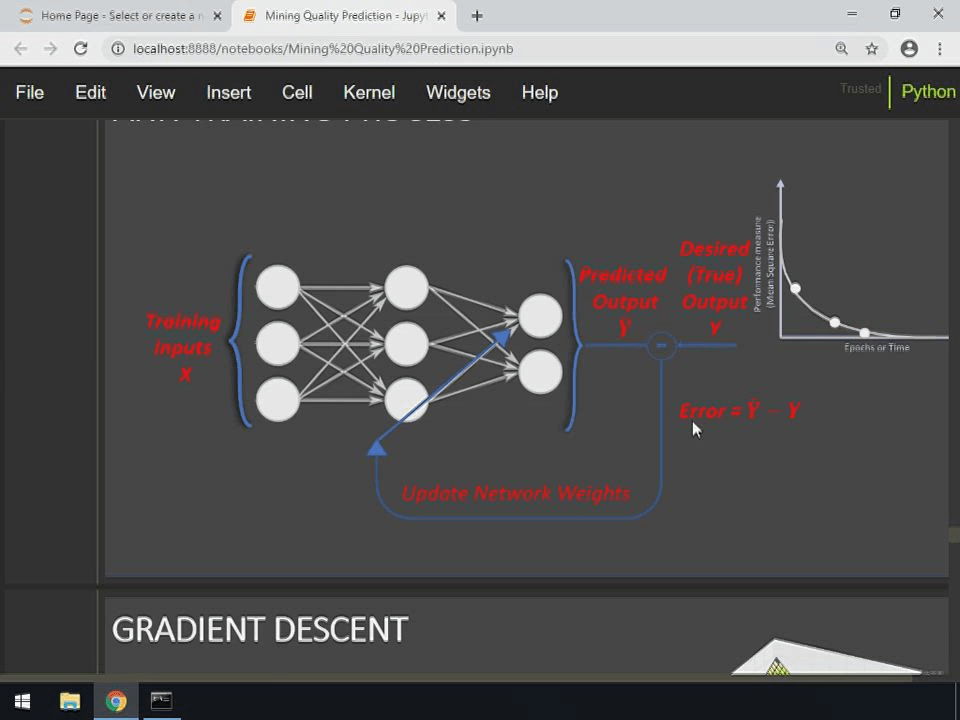Reload the page with the refresh icon
The width and height of the screenshot is (960, 720).
(x=80, y=48)
